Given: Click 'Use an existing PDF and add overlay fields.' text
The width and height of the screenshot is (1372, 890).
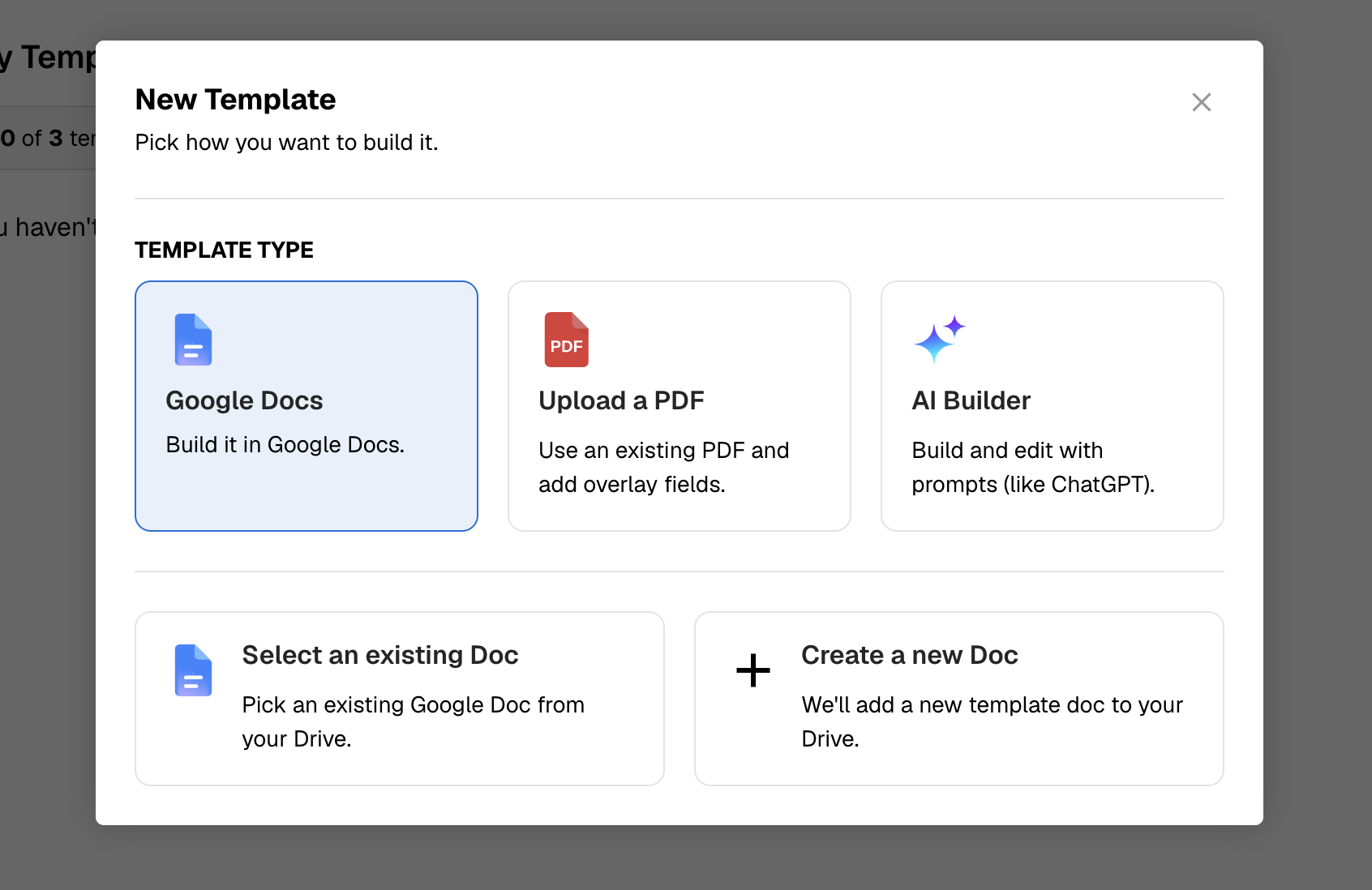Looking at the screenshot, I should point(663,467).
